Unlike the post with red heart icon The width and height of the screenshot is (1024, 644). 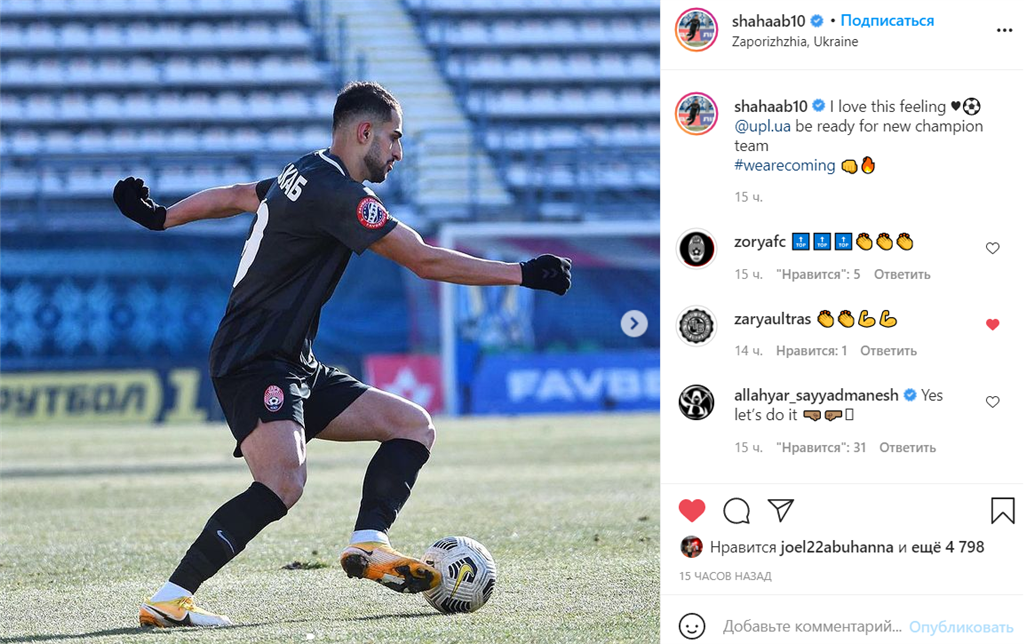[x=692, y=510]
